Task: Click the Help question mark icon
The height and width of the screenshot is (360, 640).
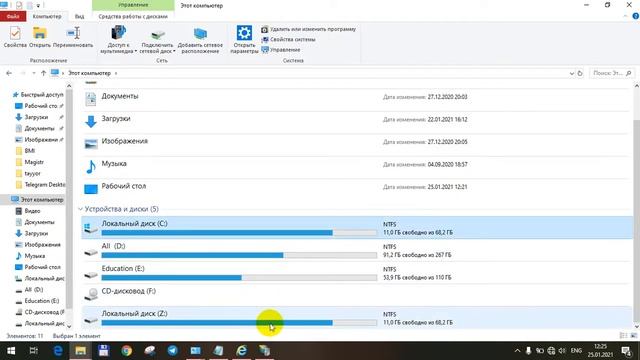Action: point(635,16)
